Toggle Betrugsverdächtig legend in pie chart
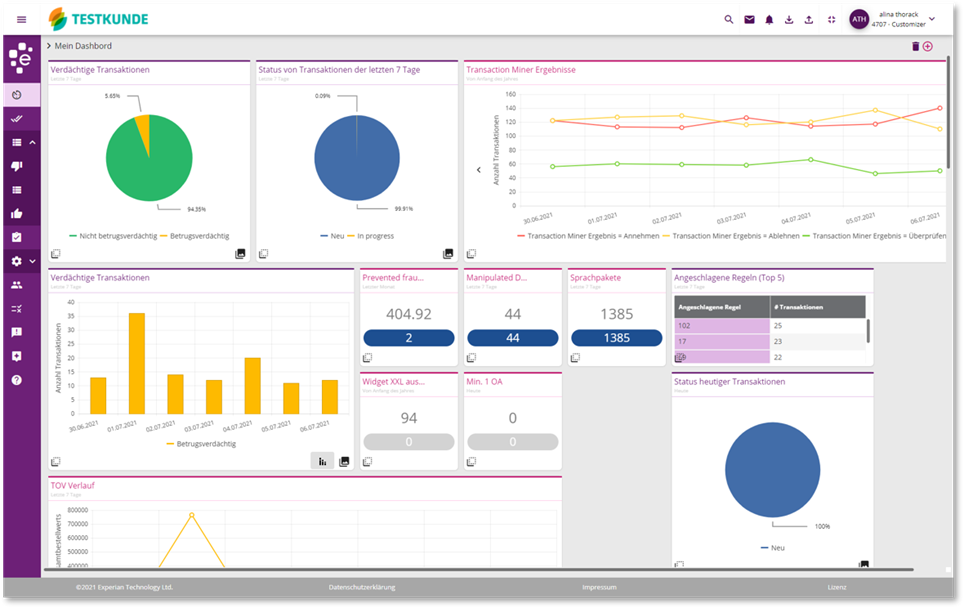The image size is (964, 608). (x=194, y=236)
